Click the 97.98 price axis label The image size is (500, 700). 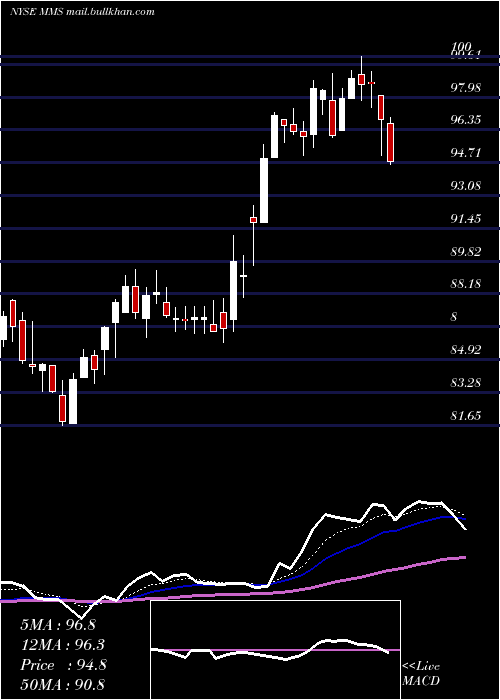pyautogui.click(x=466, y=88)
